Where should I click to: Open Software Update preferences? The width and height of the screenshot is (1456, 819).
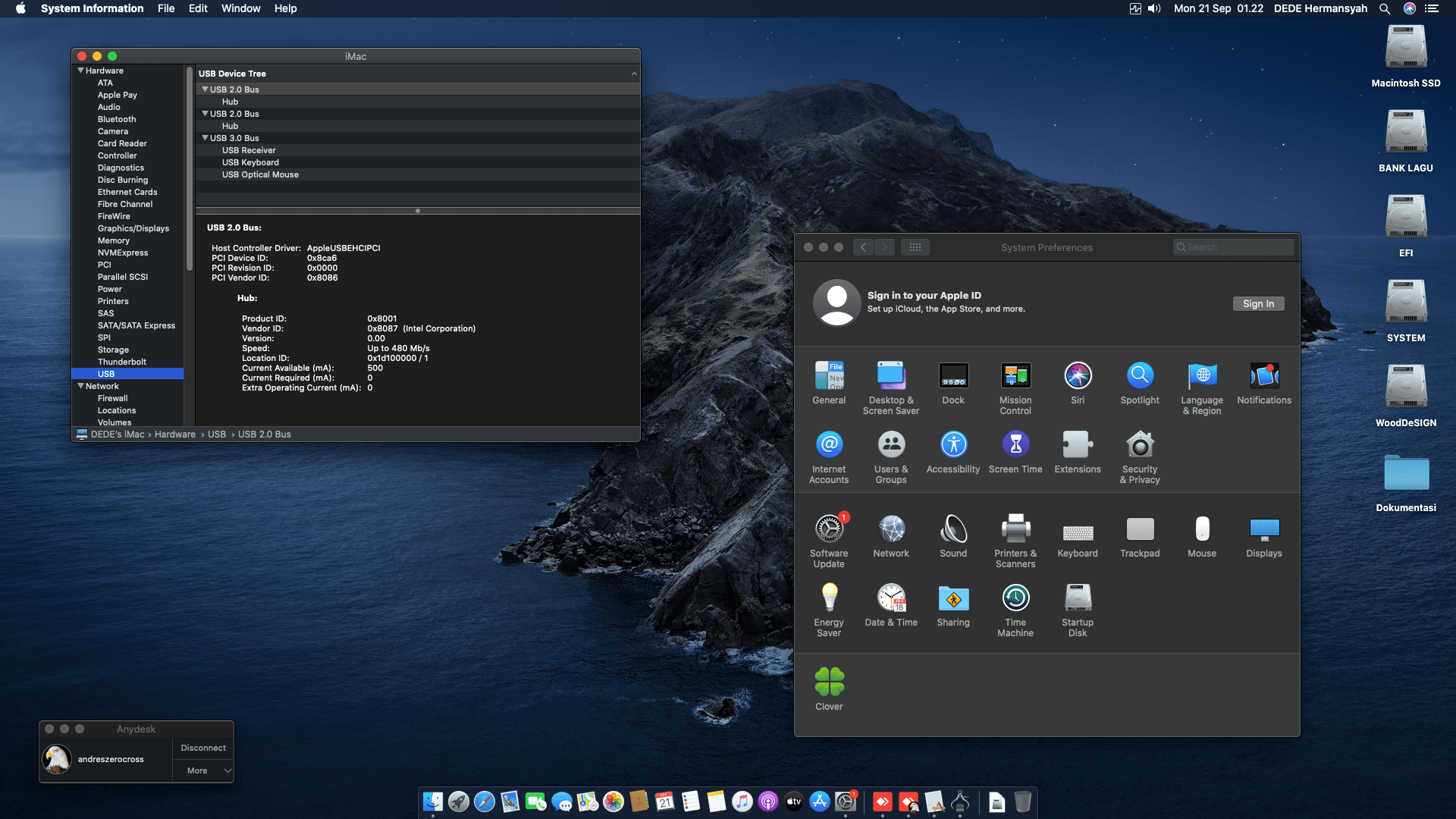coord(829,530)
